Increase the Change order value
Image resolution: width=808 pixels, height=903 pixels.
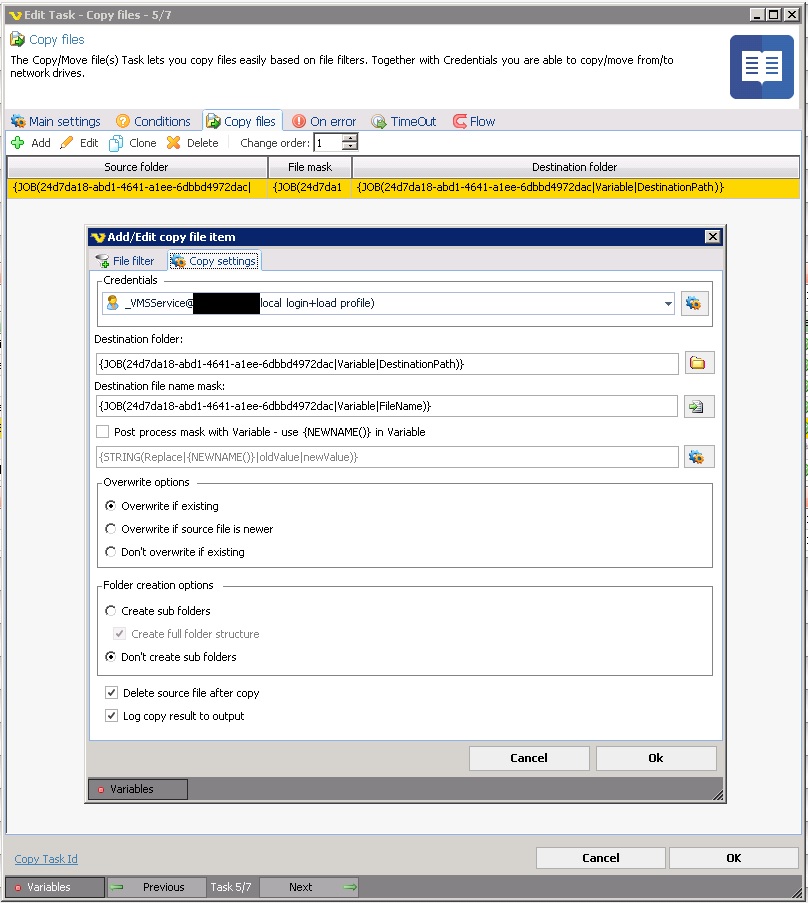coord(350,139)
